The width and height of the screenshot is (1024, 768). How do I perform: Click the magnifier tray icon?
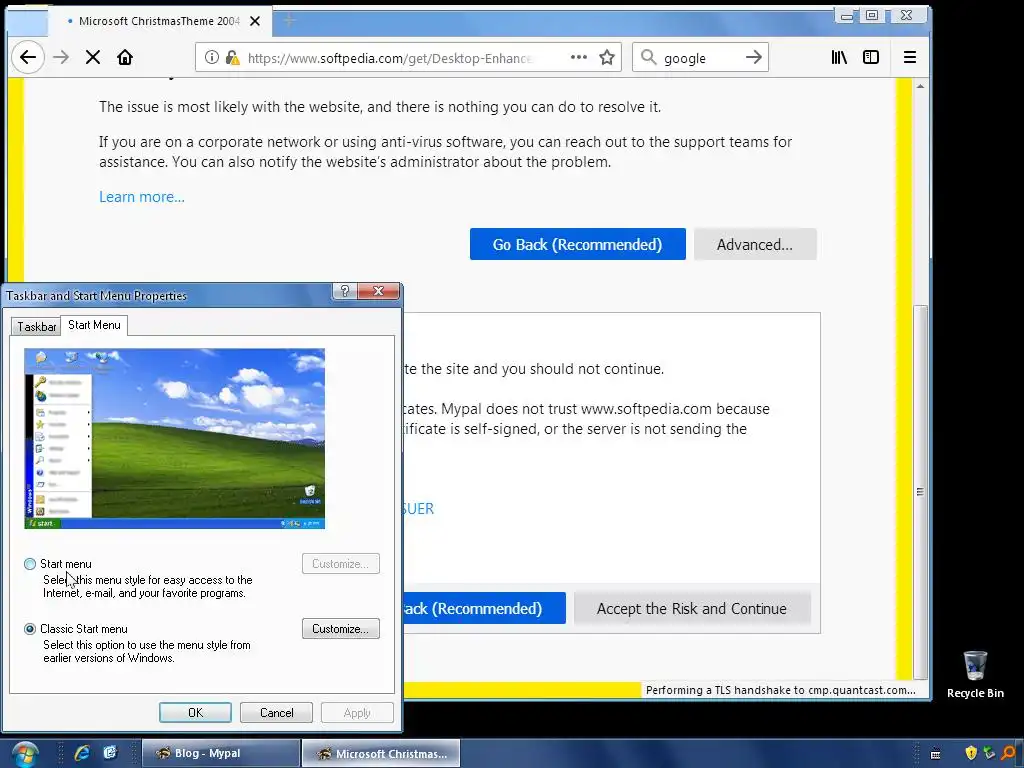tap(1009, 753)
